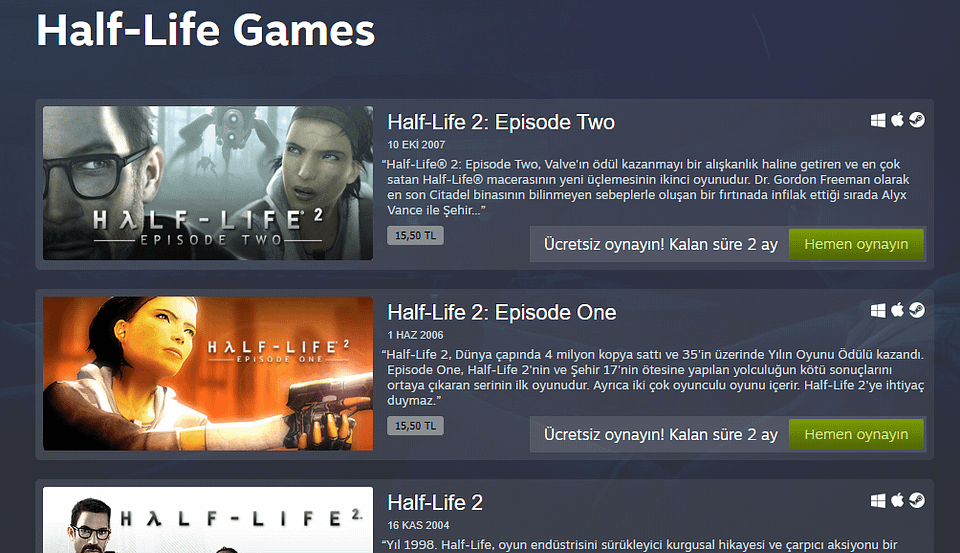Click 15,50 TL price tag for Episode One
Image resolution: width=960 pixels, height=553 pixels.
point(415,426)
